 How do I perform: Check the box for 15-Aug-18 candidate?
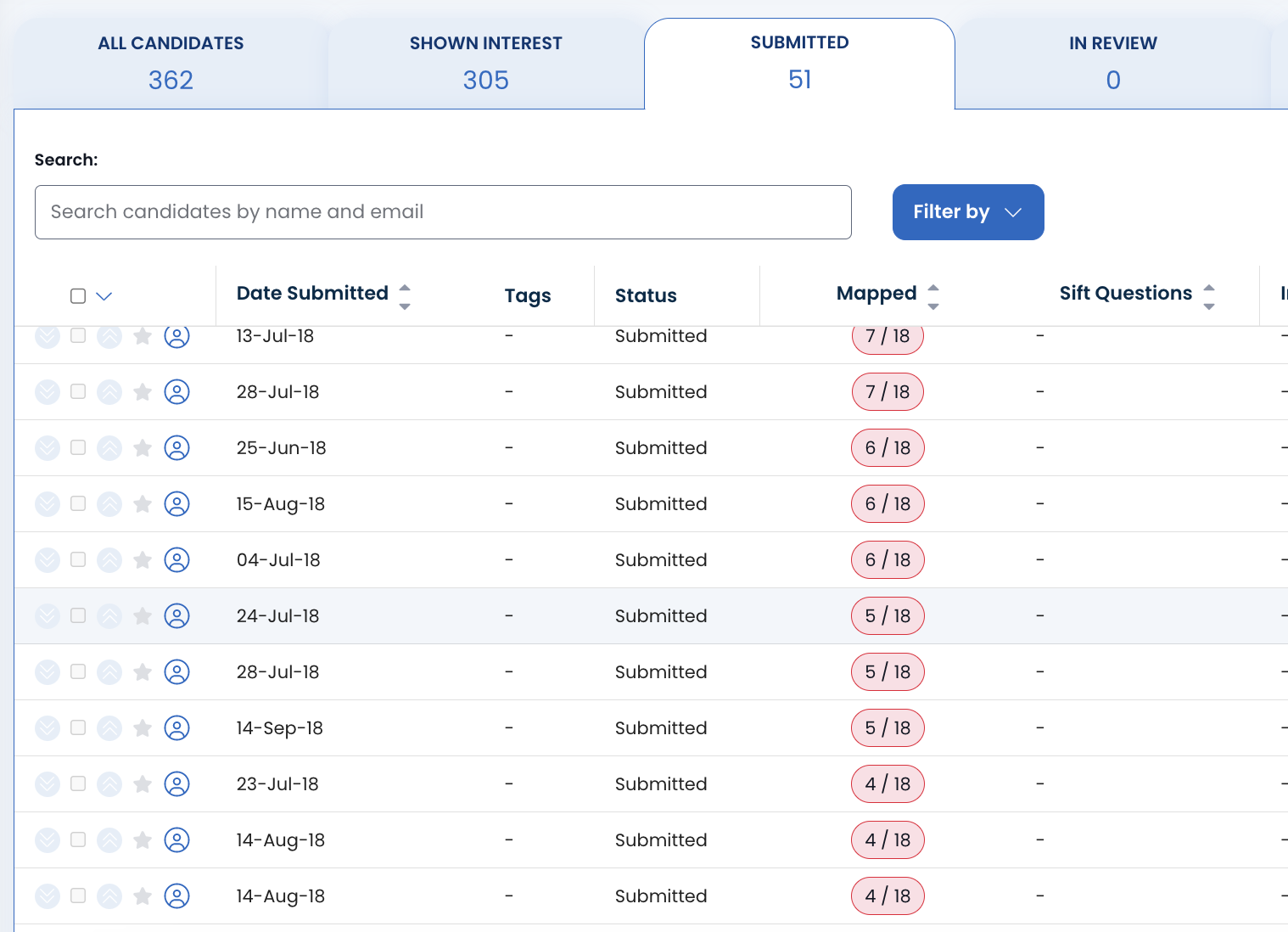78,503
